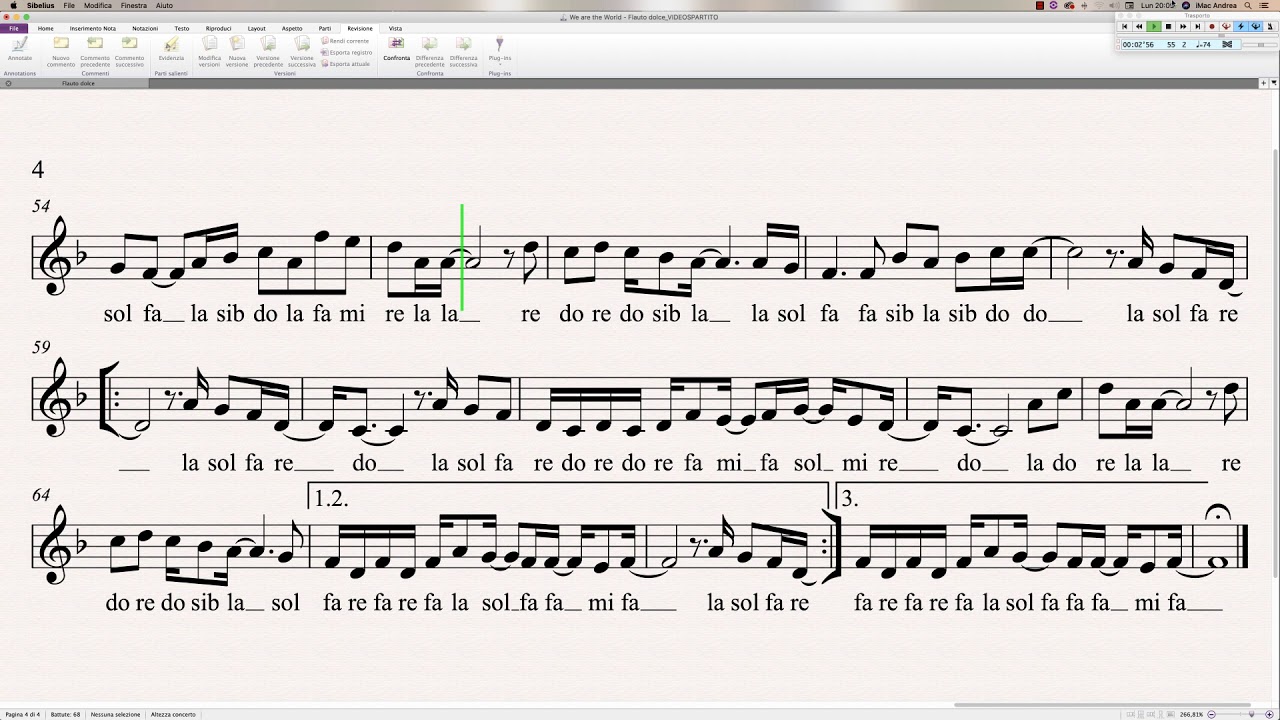
Task: Click the timecode display 00:02'56
Action: click(x=1138, y=44)
